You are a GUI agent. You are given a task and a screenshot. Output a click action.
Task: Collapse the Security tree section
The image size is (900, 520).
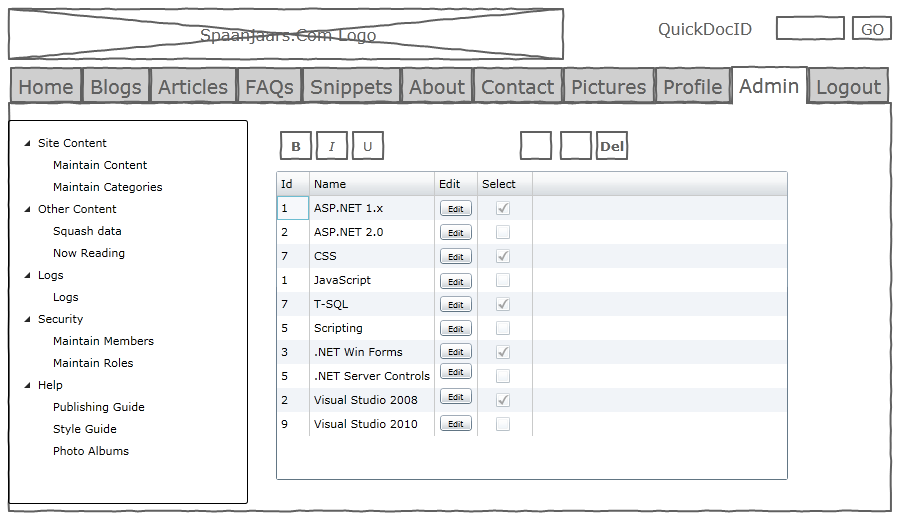27,319
